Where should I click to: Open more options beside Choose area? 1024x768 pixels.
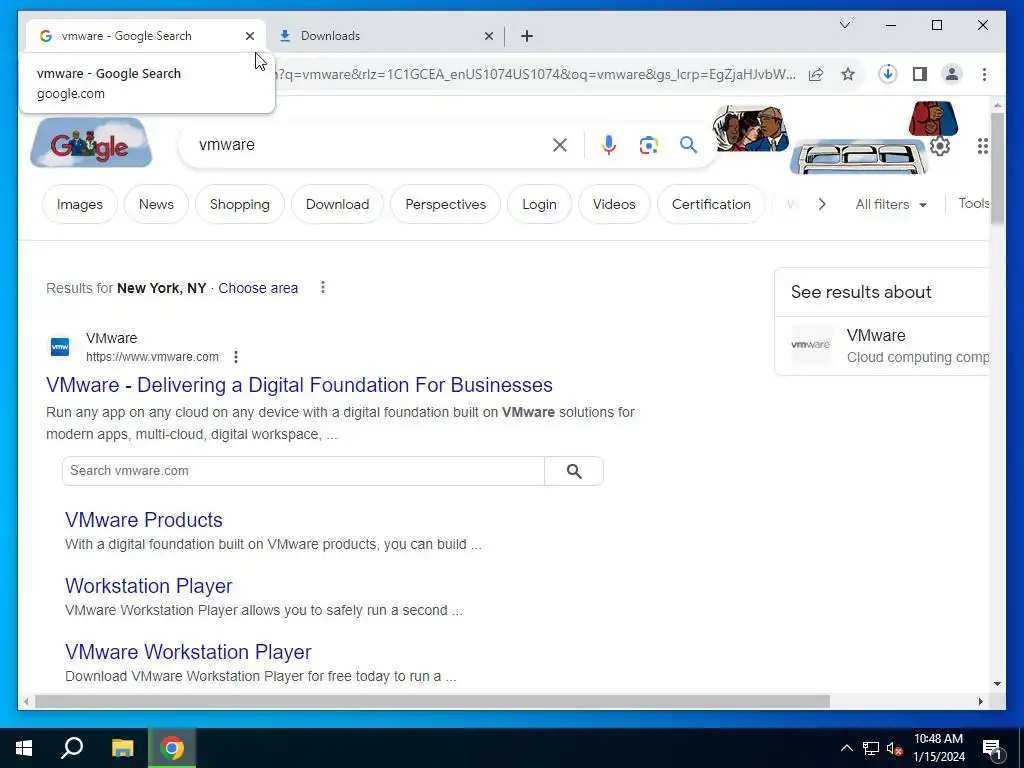323,287
